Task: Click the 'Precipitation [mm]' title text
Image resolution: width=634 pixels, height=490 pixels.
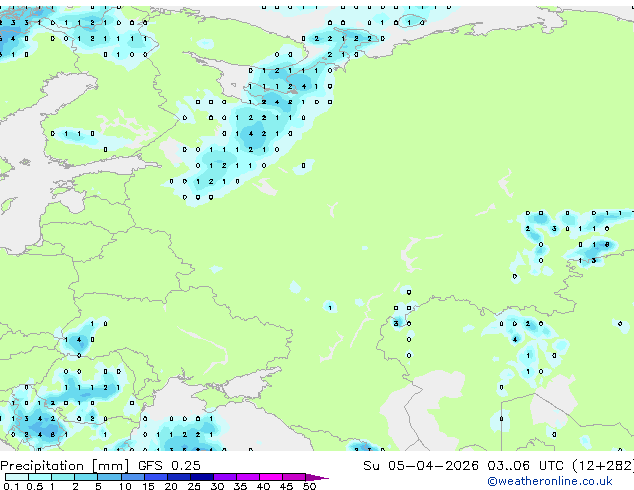Action: pyautogui.click(x=65, y=466)
